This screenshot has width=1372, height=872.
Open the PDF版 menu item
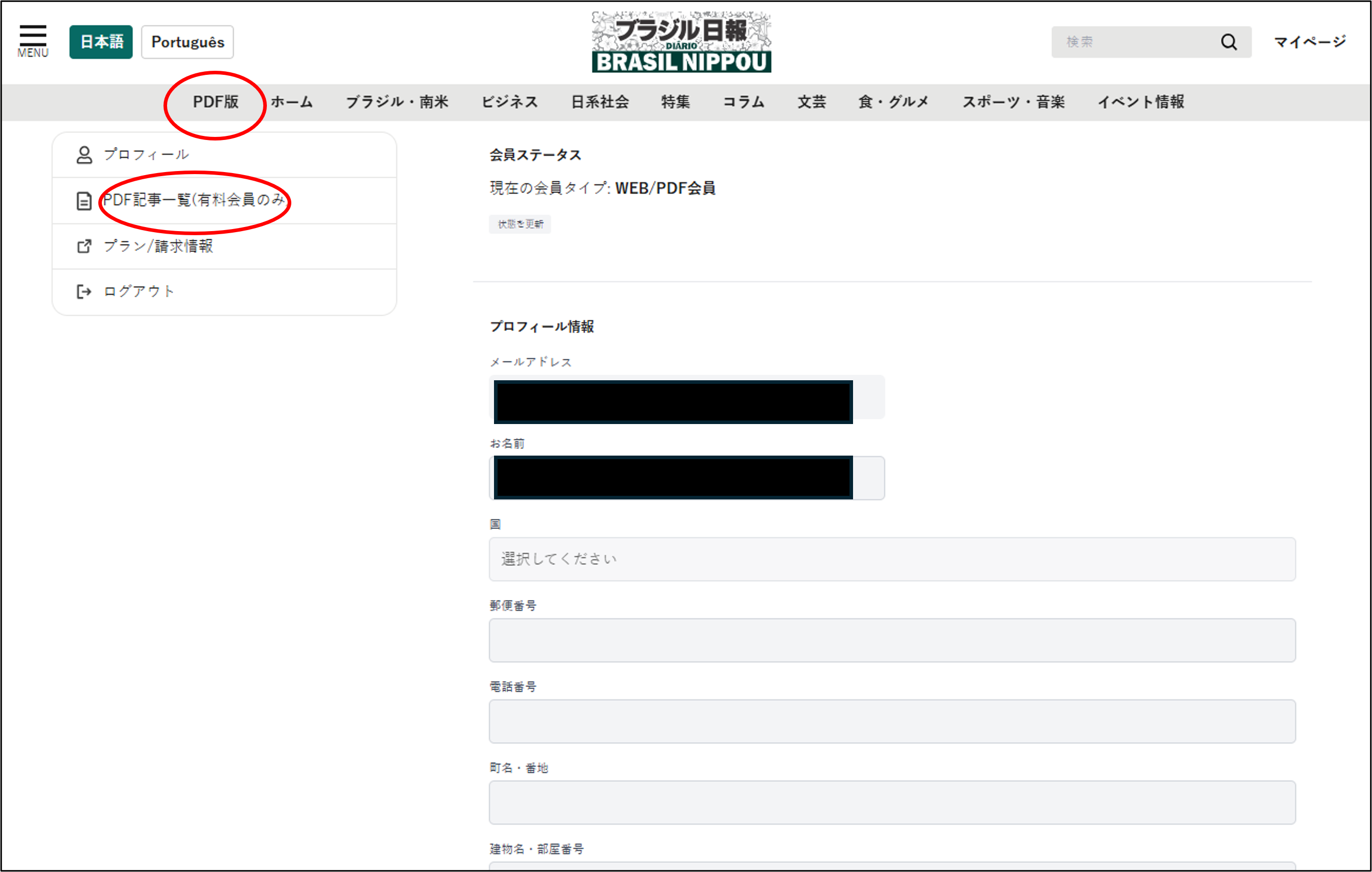[x=215, y=102]
